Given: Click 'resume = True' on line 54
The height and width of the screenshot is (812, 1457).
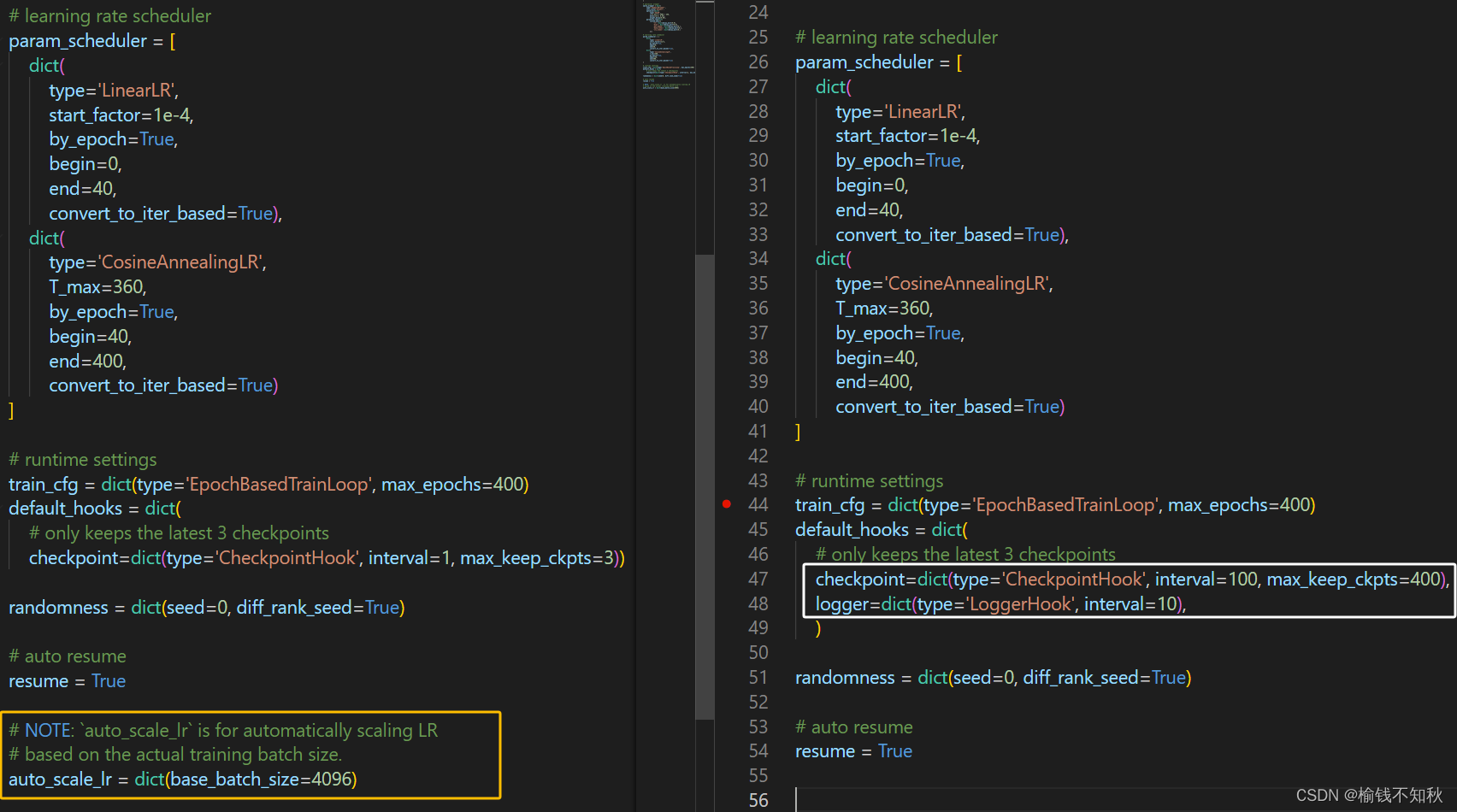Looking at the screenshot, I should click(853, 751).
